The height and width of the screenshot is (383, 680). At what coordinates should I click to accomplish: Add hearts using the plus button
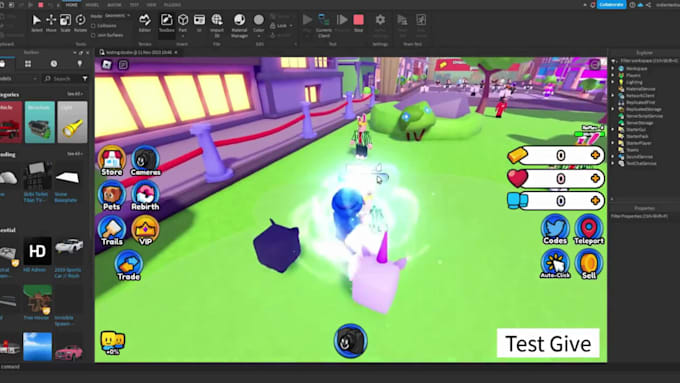pos(595,178)
